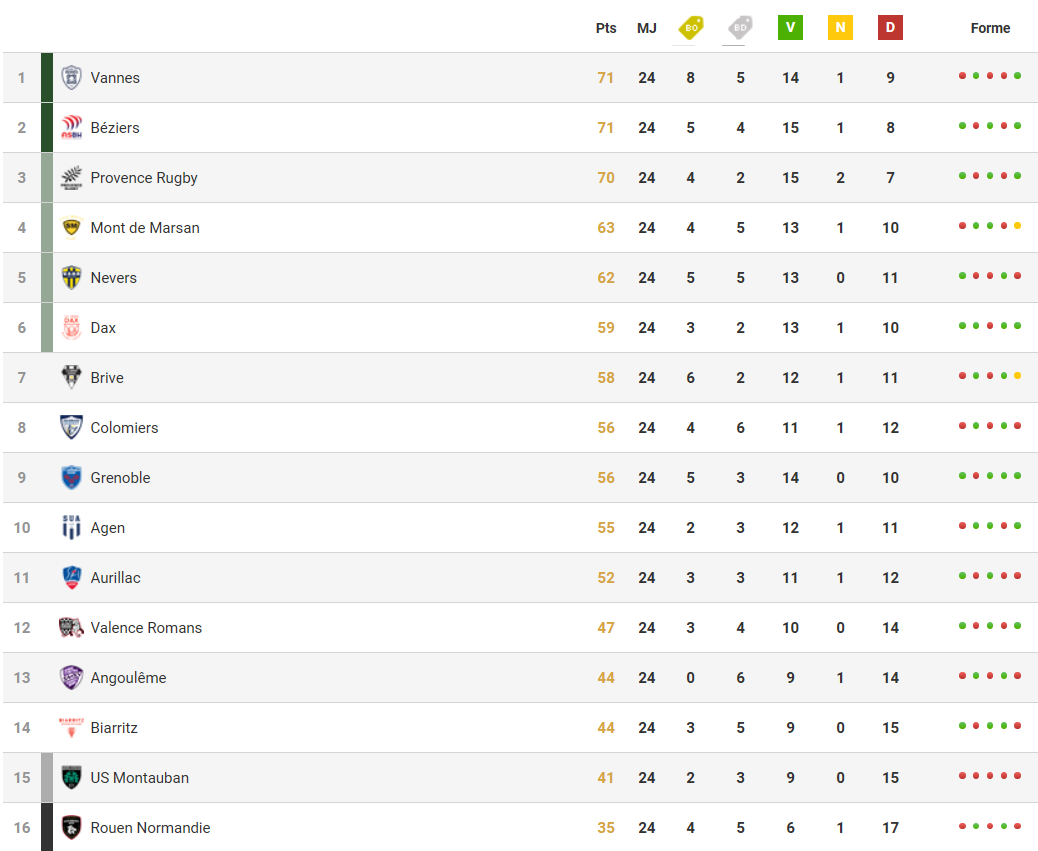Click the Agen SUA club logo

coord(71,527)
